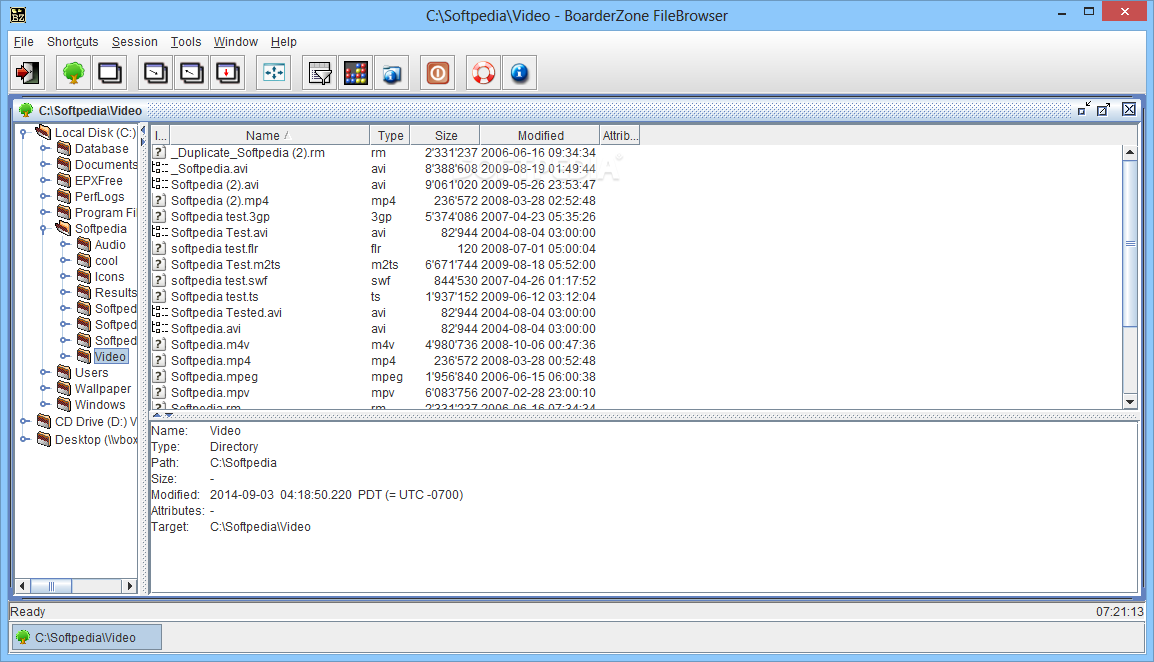Expand the Database folder node
This screenshot has height=662, width=1154.
coord(44,149)
